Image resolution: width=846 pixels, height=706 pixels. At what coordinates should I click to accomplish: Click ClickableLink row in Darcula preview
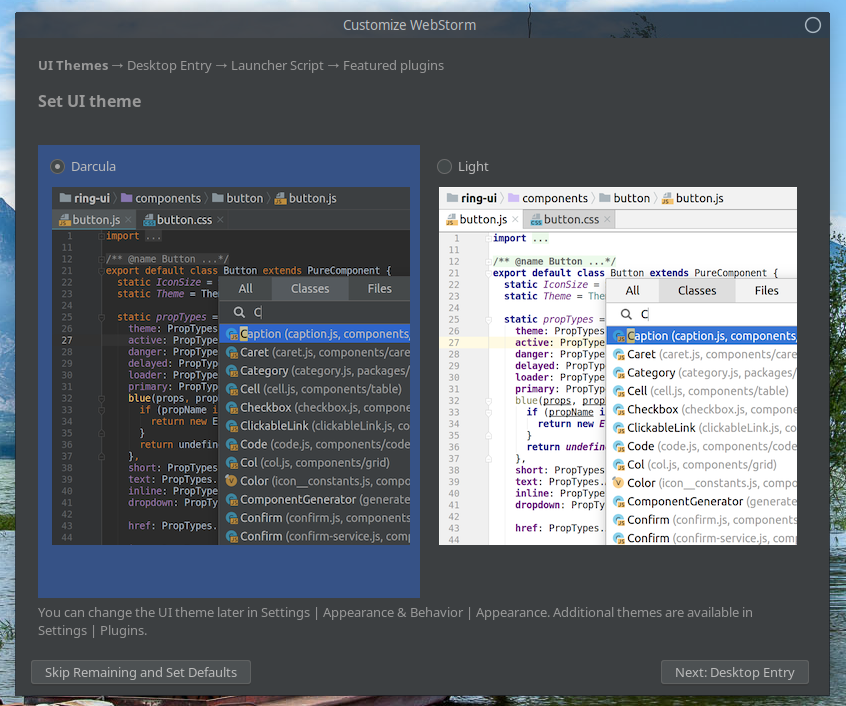(x=315, y=426)
